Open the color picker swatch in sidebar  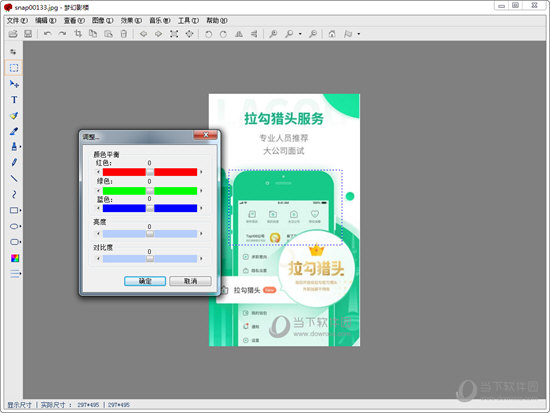[x=15, y=258]
